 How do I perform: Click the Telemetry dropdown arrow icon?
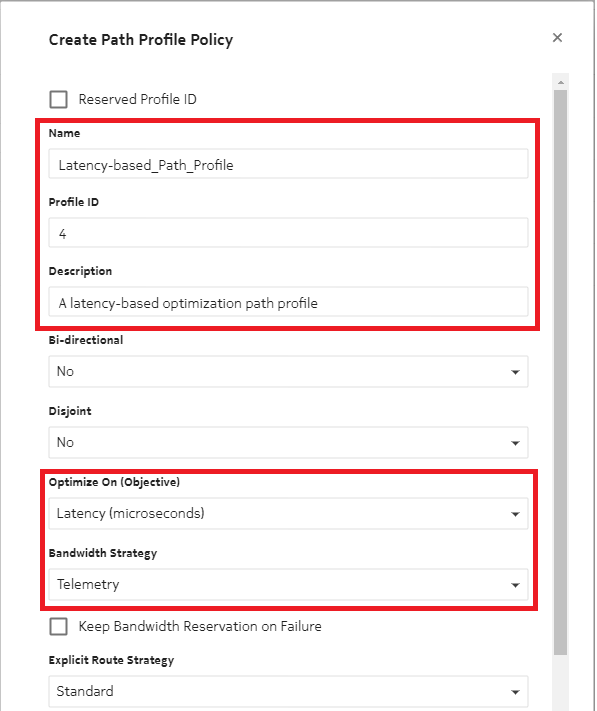(x=515, y=585)
